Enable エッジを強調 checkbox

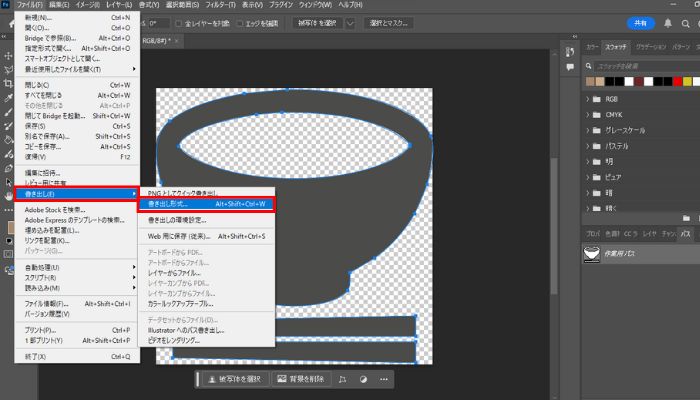point(240,23)
